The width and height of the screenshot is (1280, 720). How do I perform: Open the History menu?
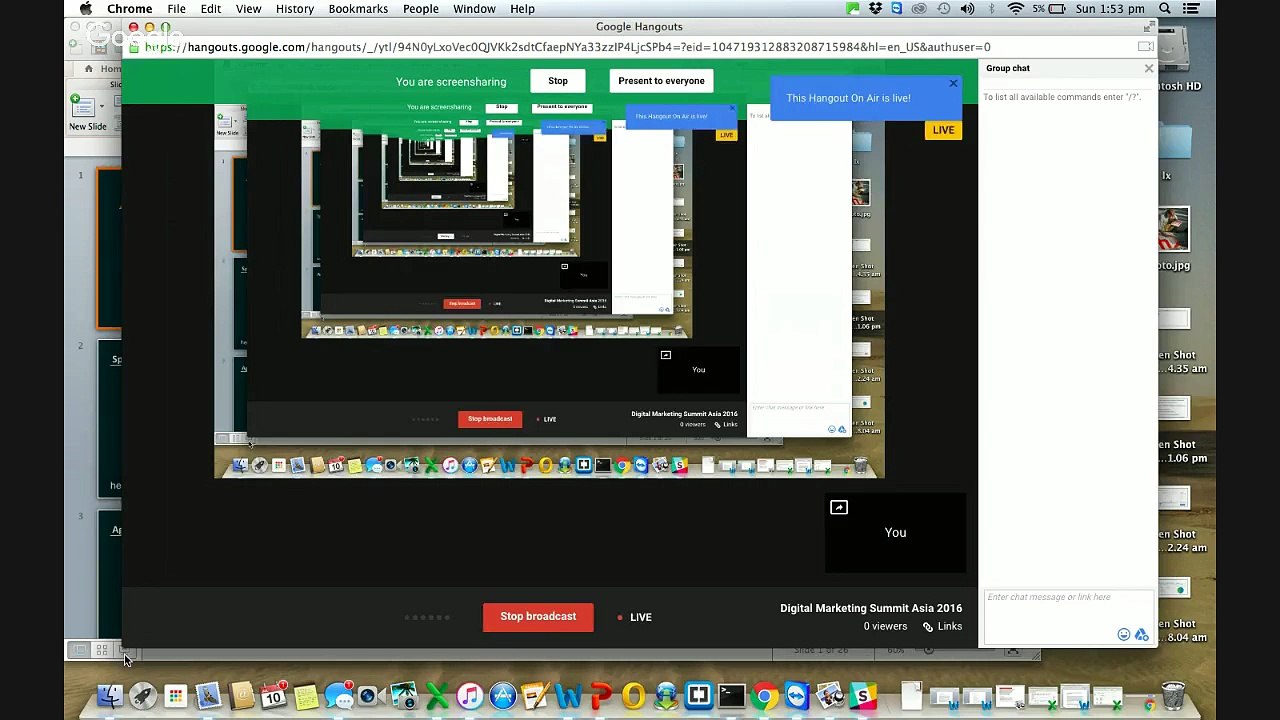(x=294, y=9)
